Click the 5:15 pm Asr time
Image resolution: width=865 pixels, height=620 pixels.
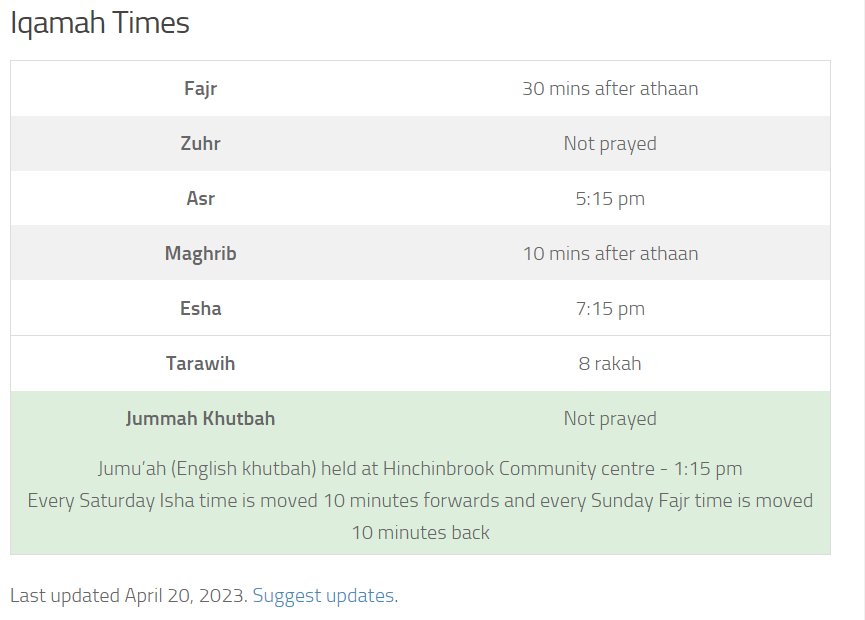pyautogui.click(x=610, y=198)
